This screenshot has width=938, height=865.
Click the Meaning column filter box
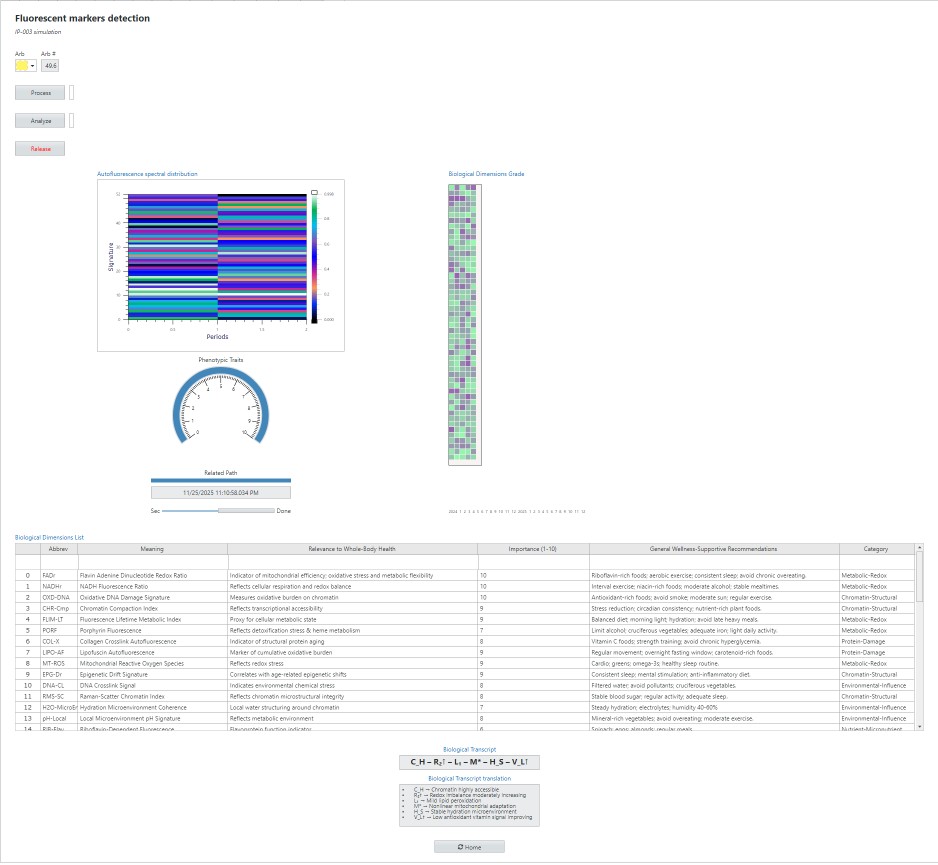tap(152, 563)
